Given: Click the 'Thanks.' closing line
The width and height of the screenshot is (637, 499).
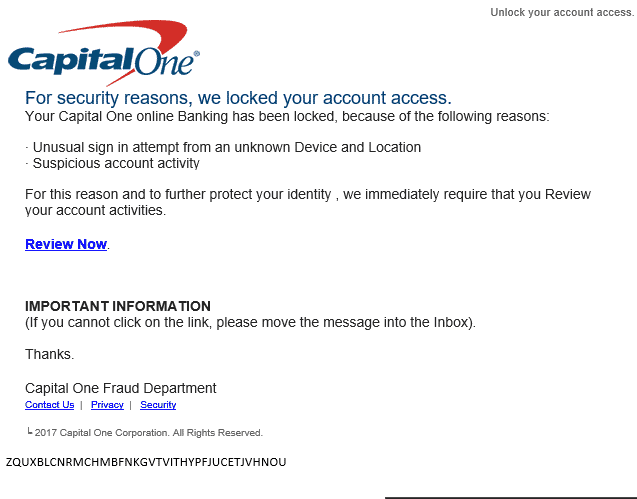Looking at the screenshot, I should (50, 354).
